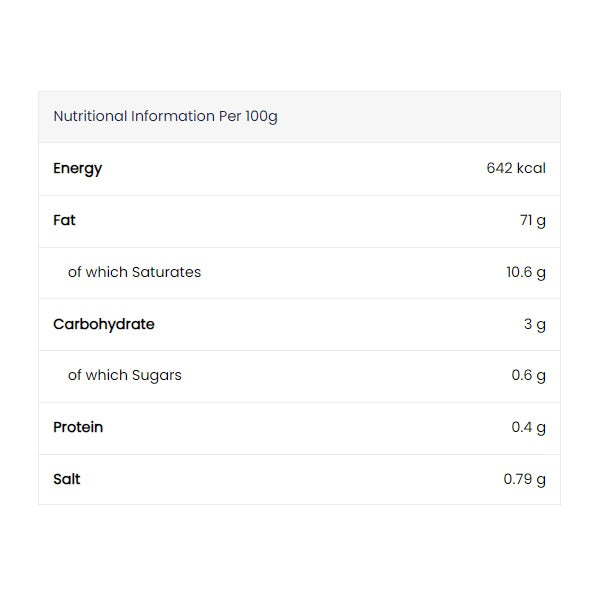Select the Protein row label
This screenshot has height=600, width=600.
(x=78, y=427)
